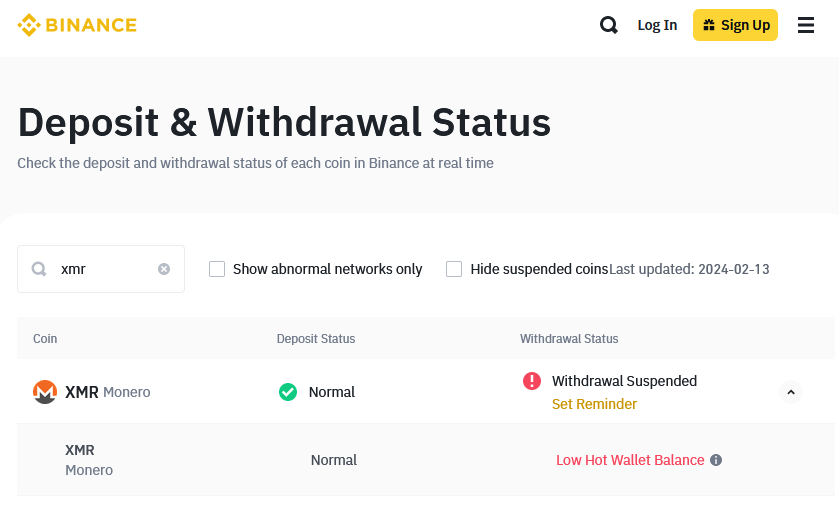Click the Deposit Status column header
The height and width of the screenshot is (527, 839).
[316, 339]
